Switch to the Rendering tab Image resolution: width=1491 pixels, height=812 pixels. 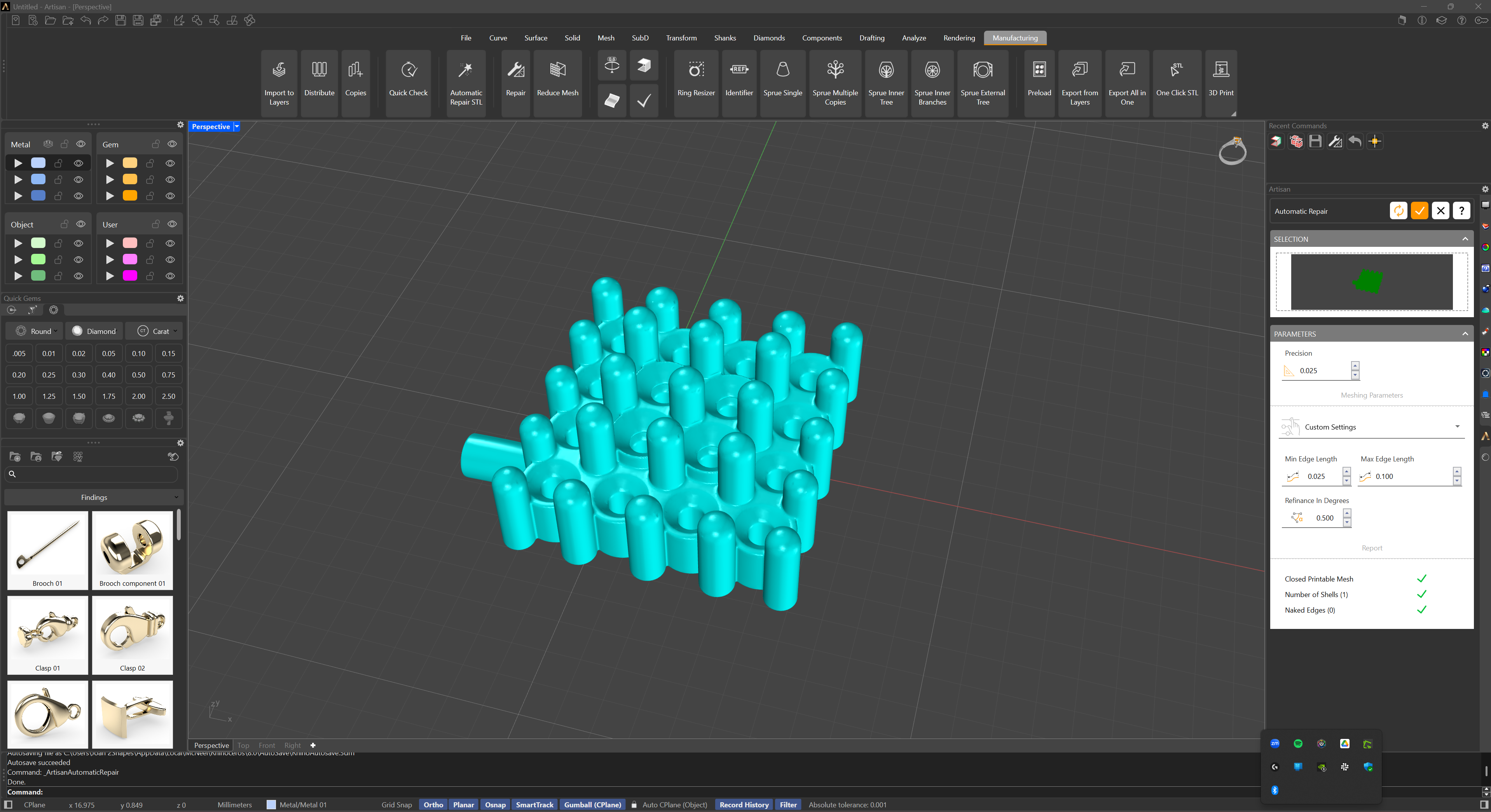point(958,38)
